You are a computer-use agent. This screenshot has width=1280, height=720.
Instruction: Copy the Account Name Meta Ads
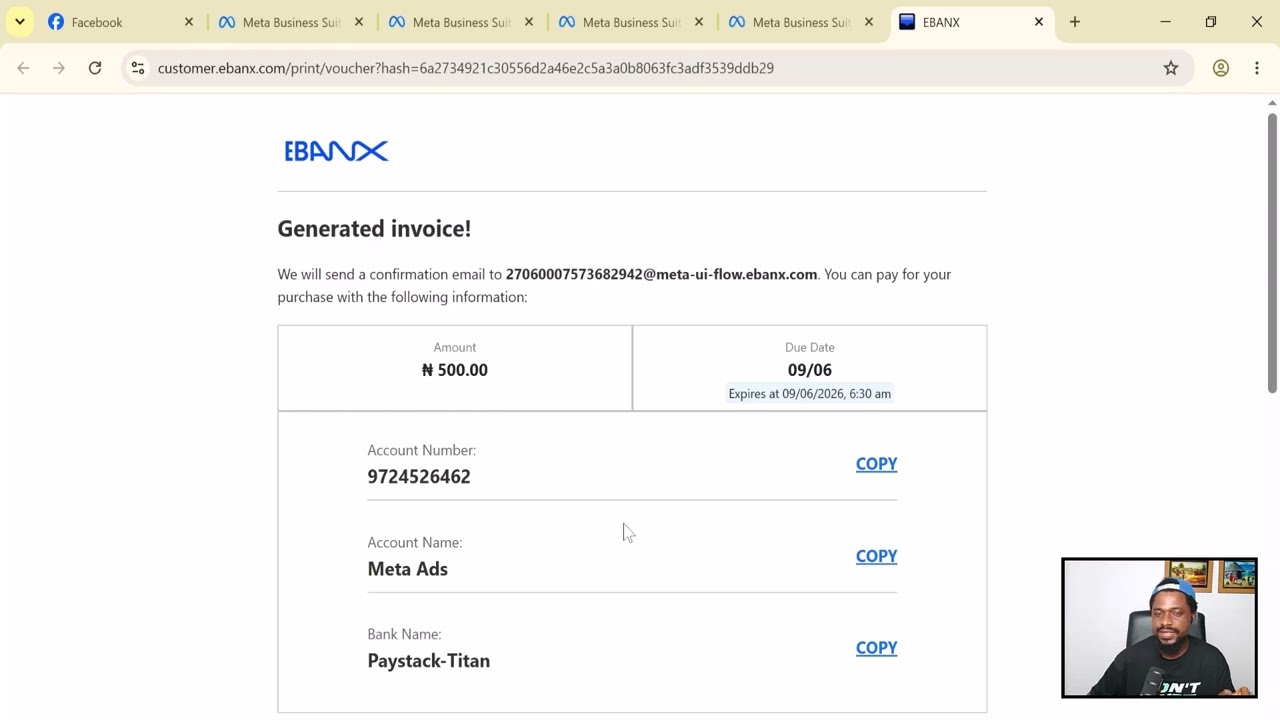[876, 556]
